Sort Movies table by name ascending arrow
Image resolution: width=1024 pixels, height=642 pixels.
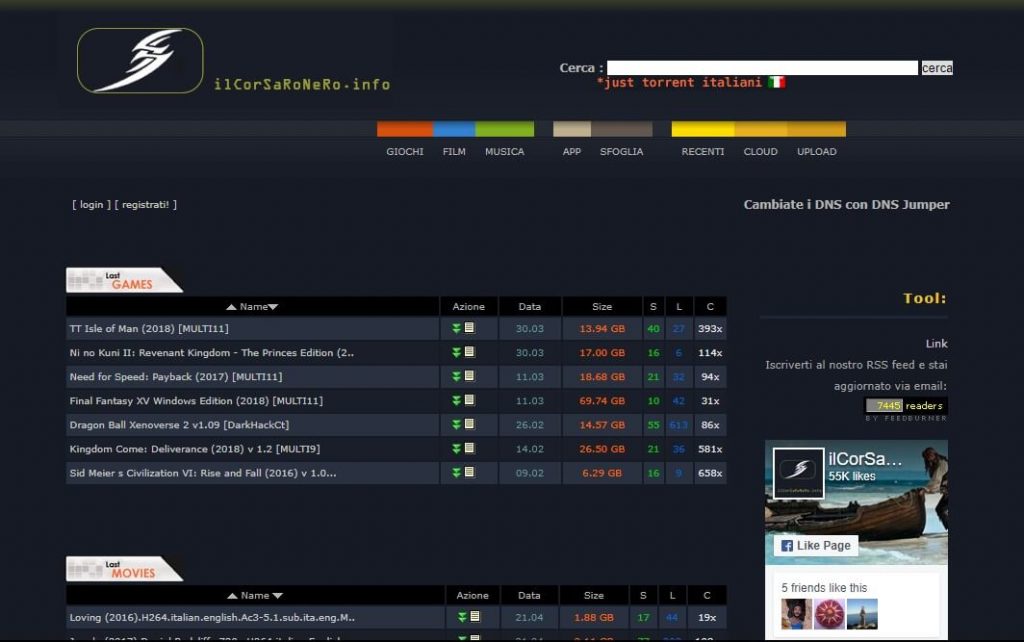click(232, 596)
